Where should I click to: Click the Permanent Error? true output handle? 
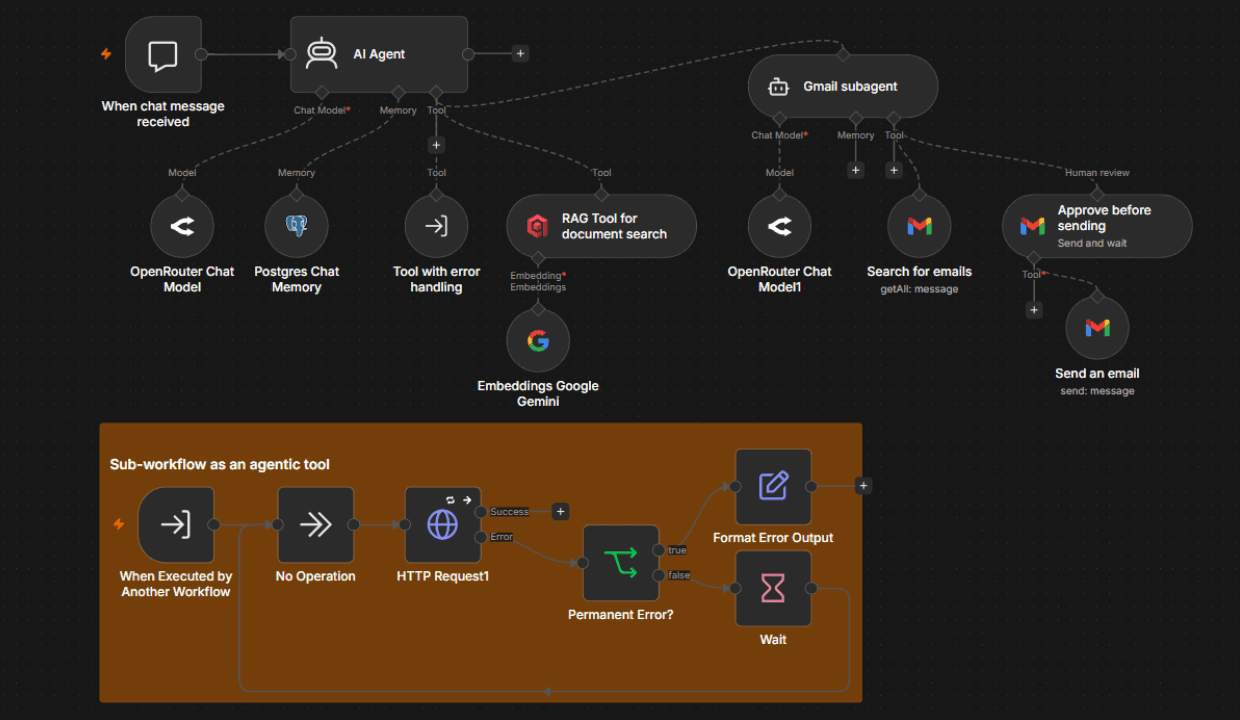pyautogui.click(x=659, y=550)
